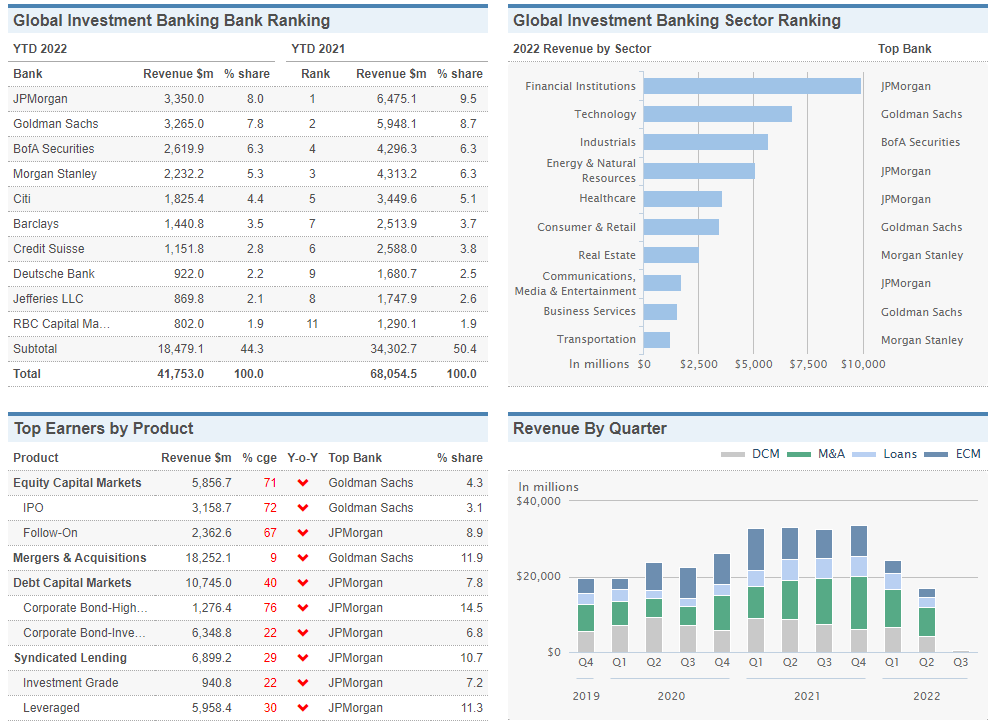The image size is (1001, 728).
Task: Click the Leveraged product row
Action: click(x=248, y=708)
